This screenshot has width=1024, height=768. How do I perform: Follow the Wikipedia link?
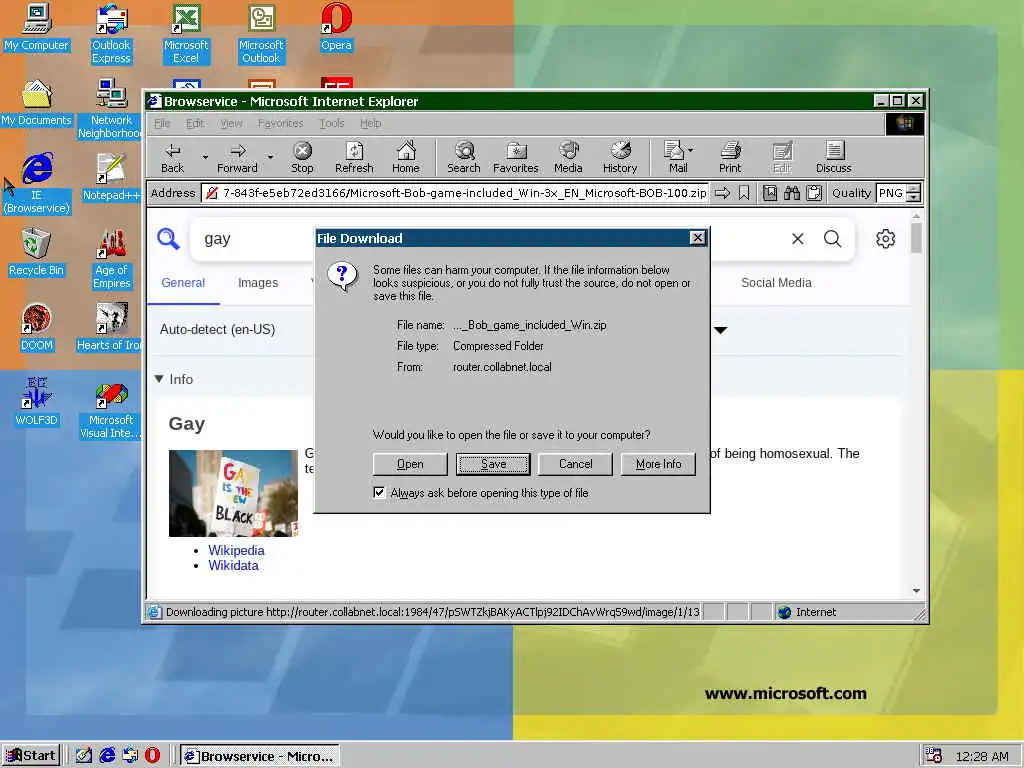[236, 550]
